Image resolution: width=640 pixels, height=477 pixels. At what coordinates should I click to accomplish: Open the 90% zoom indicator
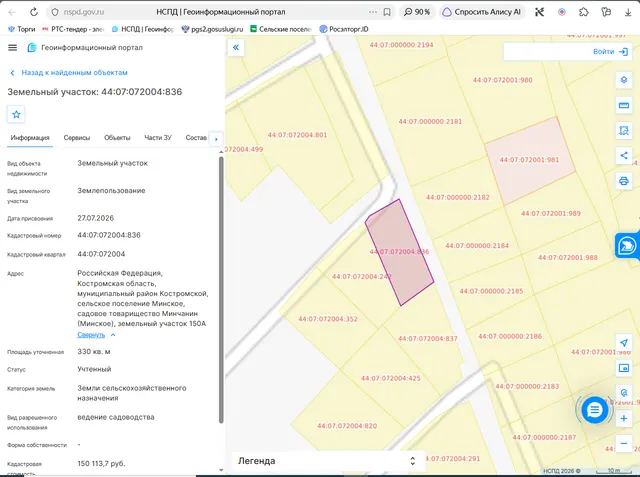417,12
